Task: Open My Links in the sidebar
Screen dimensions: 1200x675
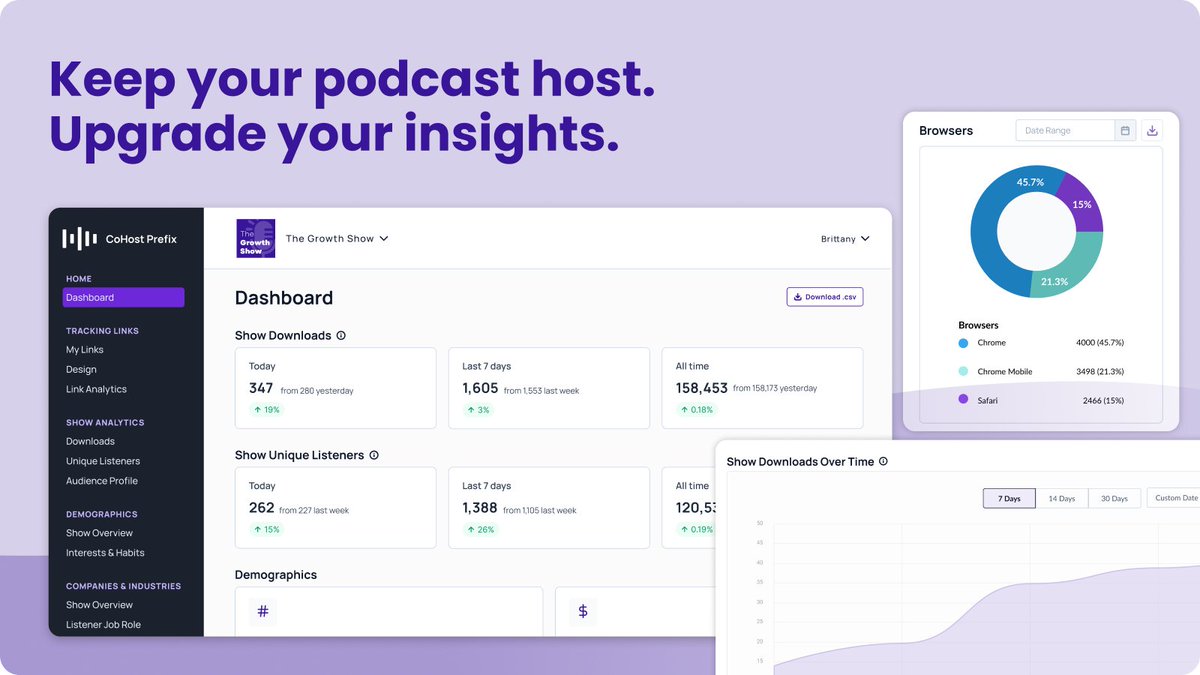Action: coord(85,350)
